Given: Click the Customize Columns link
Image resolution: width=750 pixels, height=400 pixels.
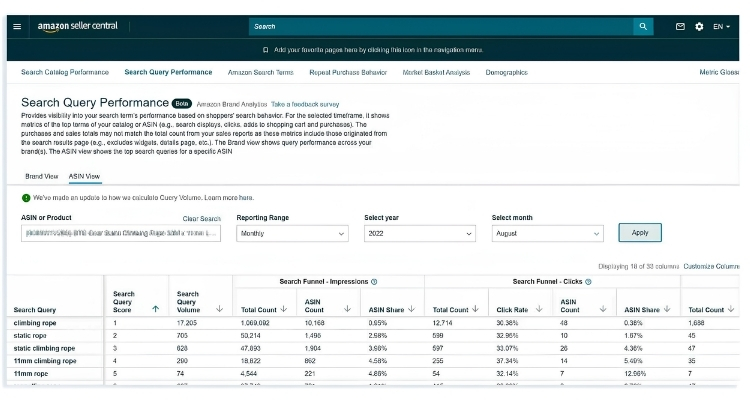Looking at the screenshot, I should (x=711, y=267).
